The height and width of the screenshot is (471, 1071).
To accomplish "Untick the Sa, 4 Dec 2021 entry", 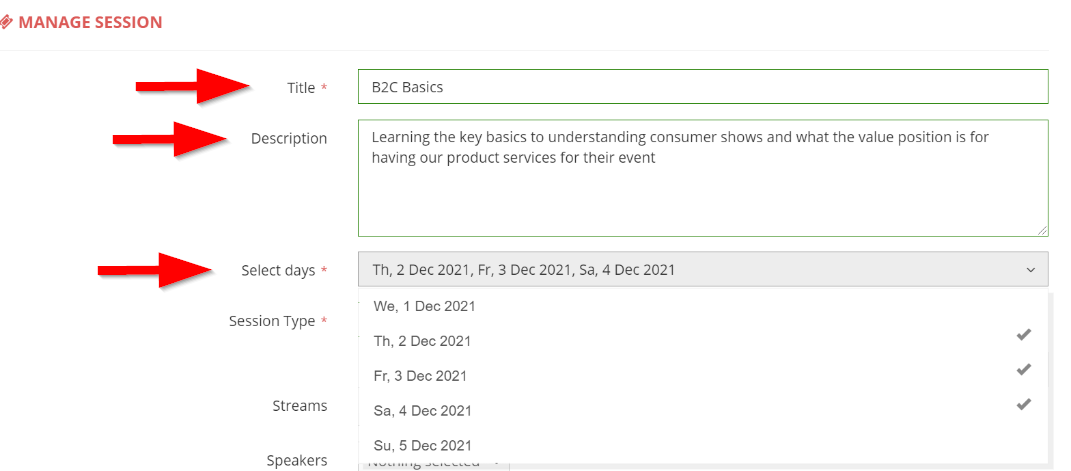I will 703,411.
